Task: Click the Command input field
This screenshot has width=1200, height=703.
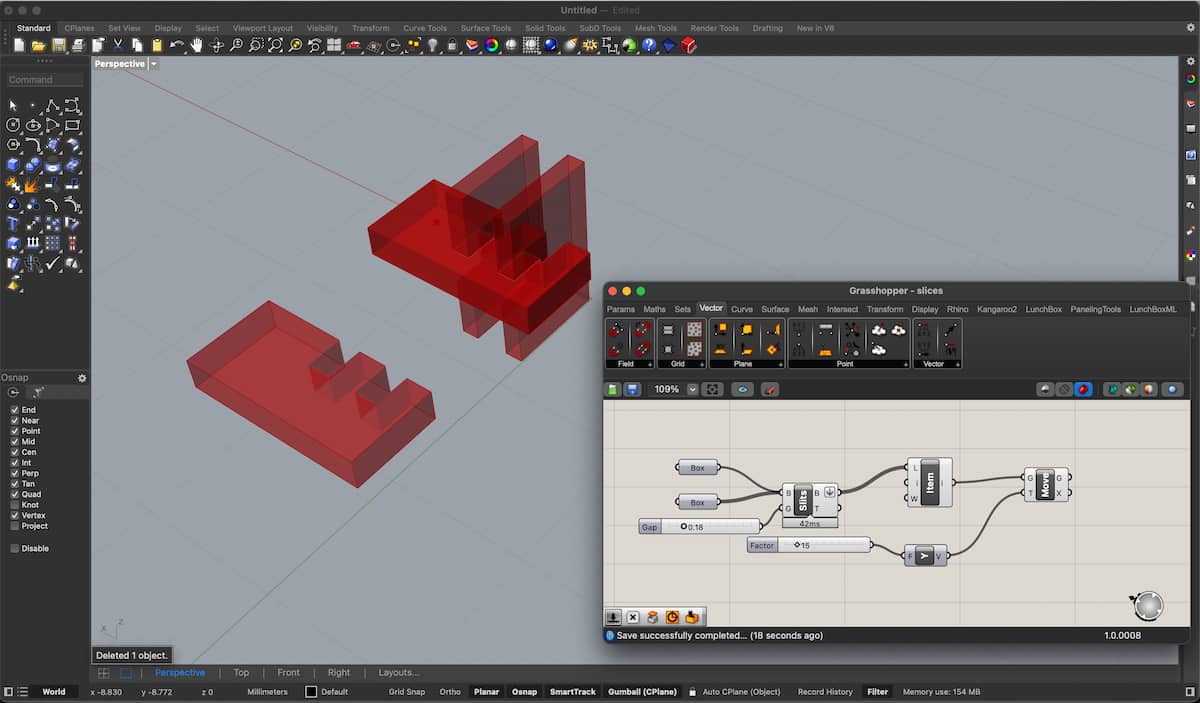Action: (x=45, y=80)
